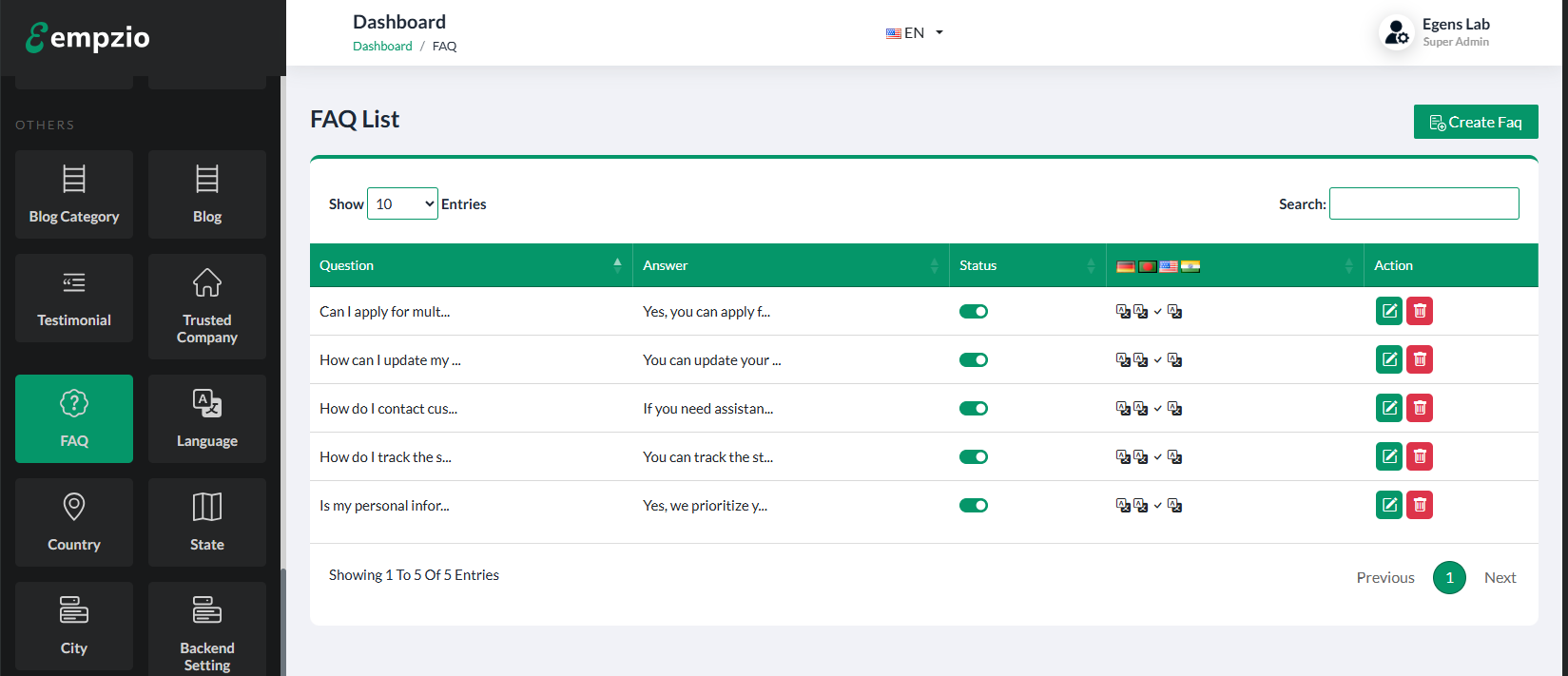Open Language settings in sidebar
This screenshot has width=1568, height=676.
coord(207,418)
